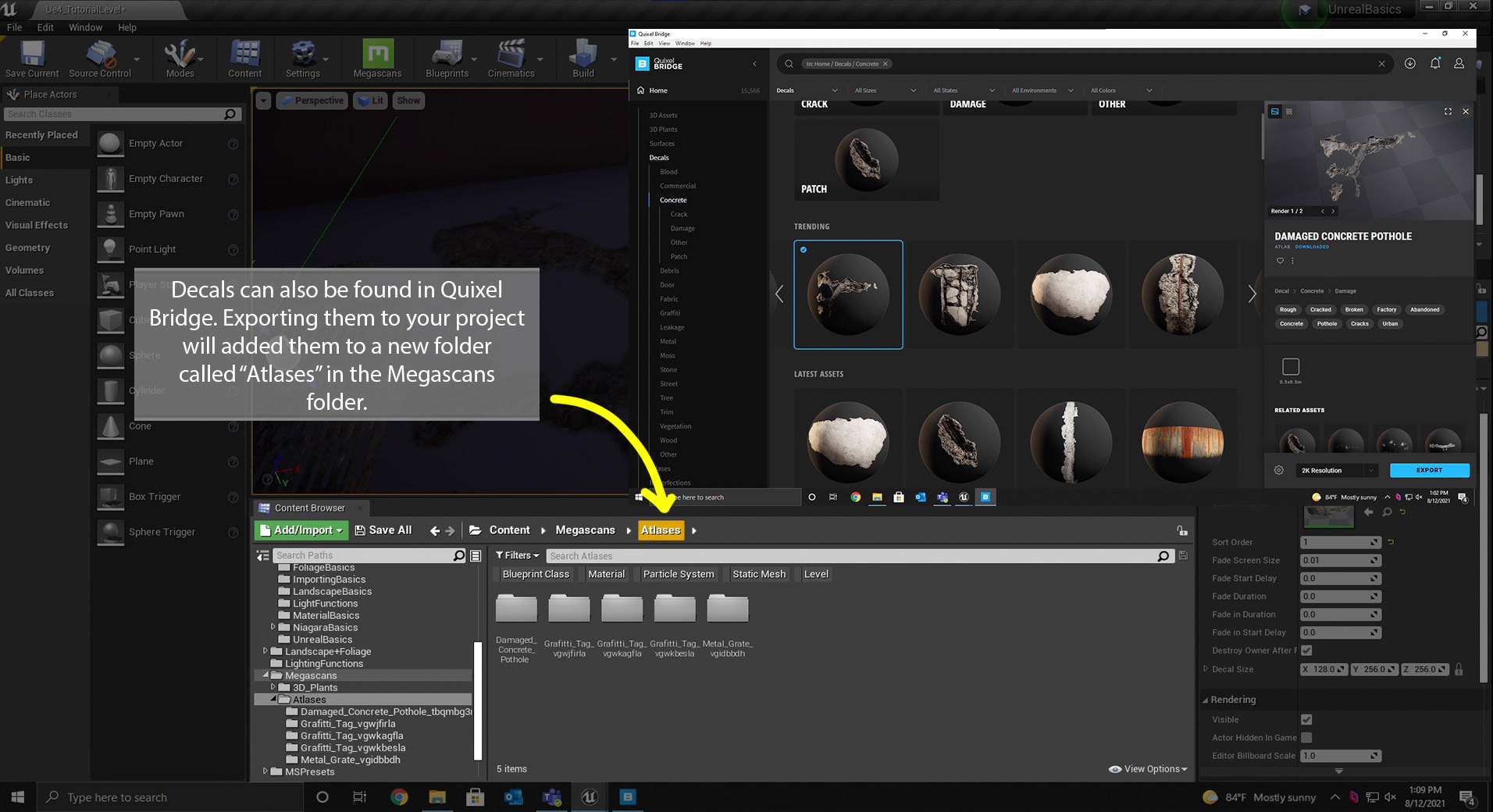Open Add/Import dropdown
This screenshot has height=812, width=1493.
click(301, 530)
